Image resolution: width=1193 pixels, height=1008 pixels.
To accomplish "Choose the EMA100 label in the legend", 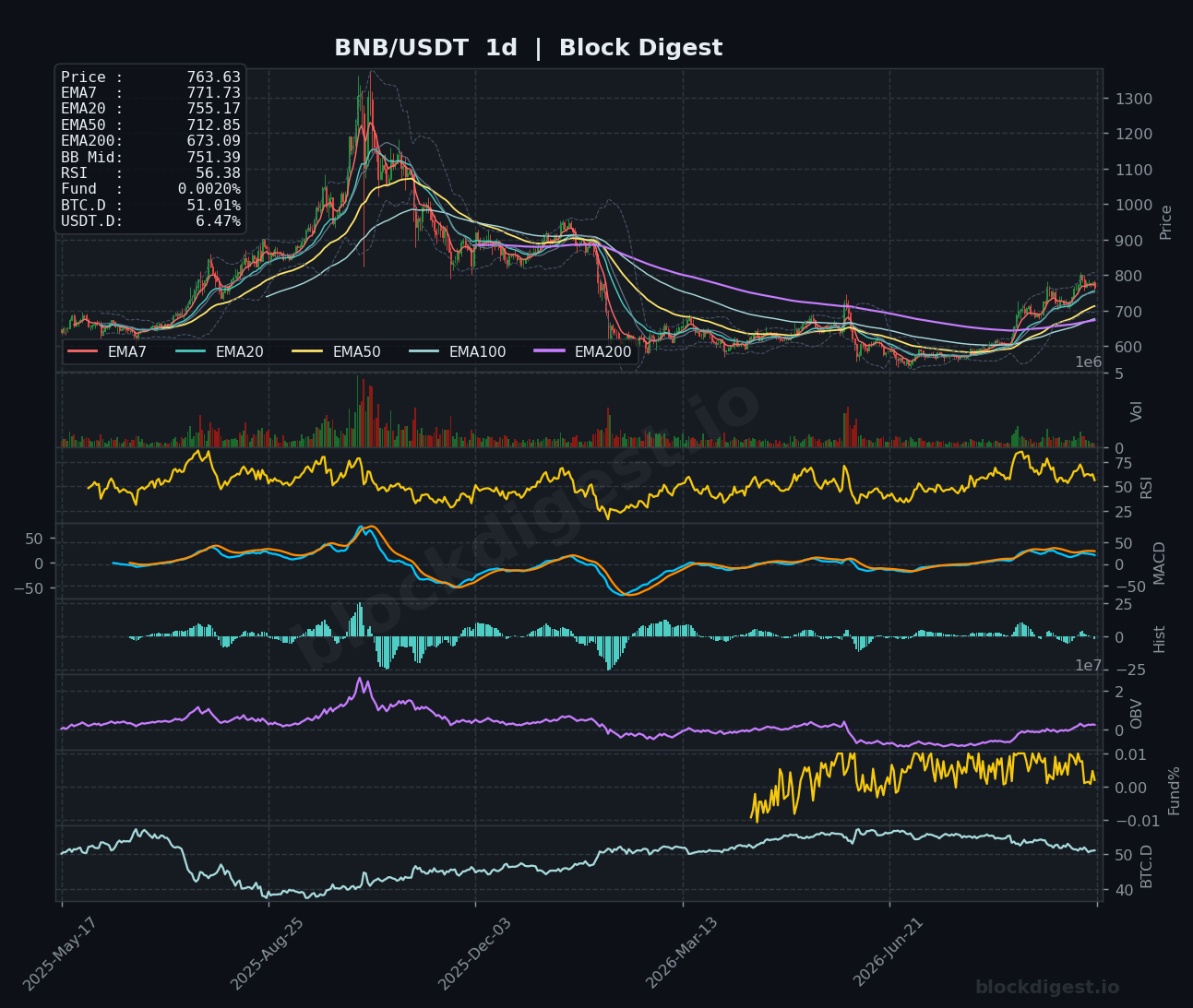I will (477, 351).
